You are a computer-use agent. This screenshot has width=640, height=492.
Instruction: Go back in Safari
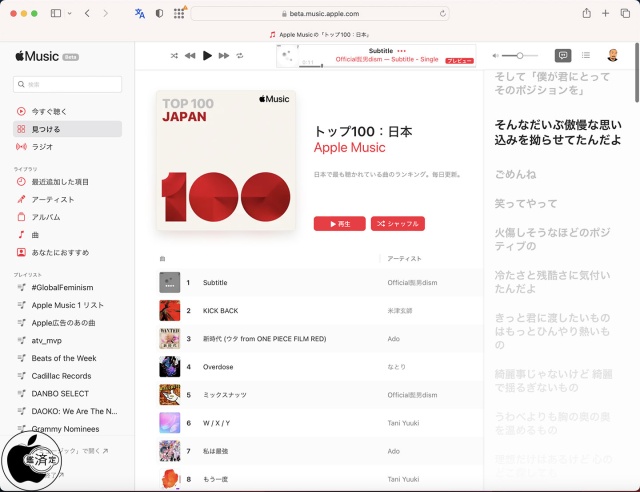87,13
